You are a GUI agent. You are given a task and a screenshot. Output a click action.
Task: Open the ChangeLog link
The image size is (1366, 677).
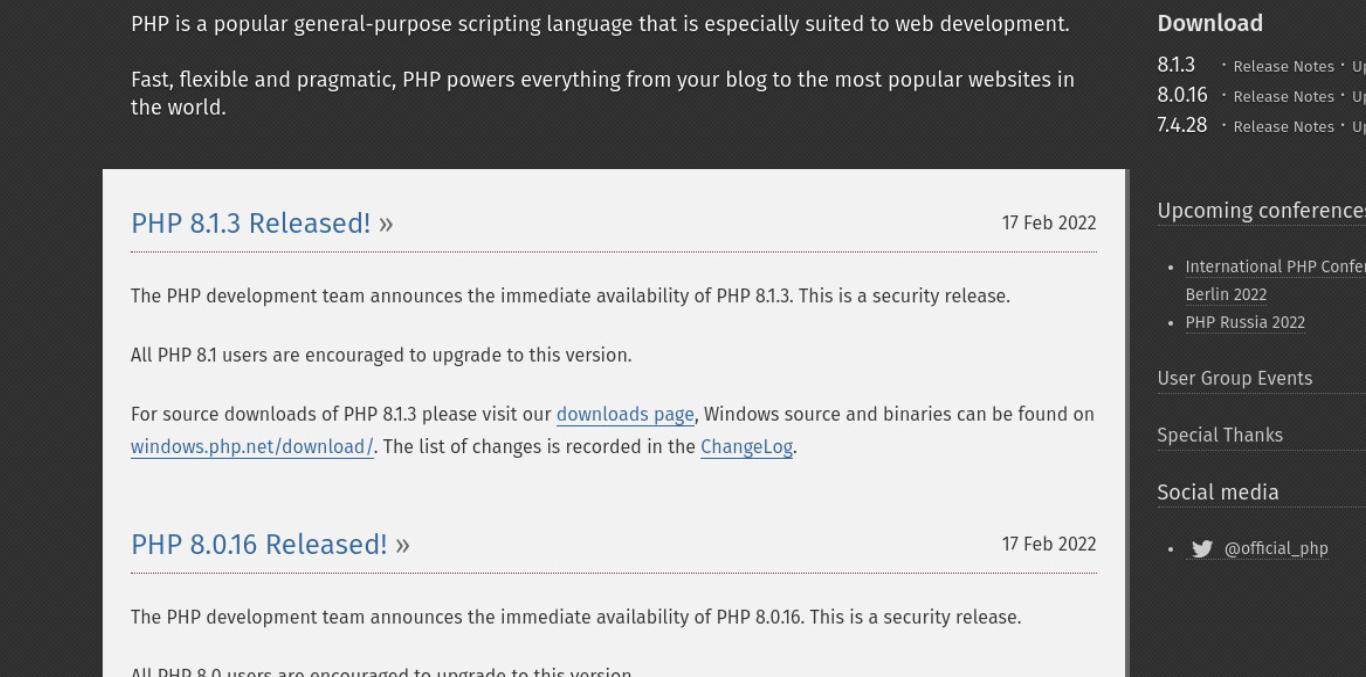point(746,447)
